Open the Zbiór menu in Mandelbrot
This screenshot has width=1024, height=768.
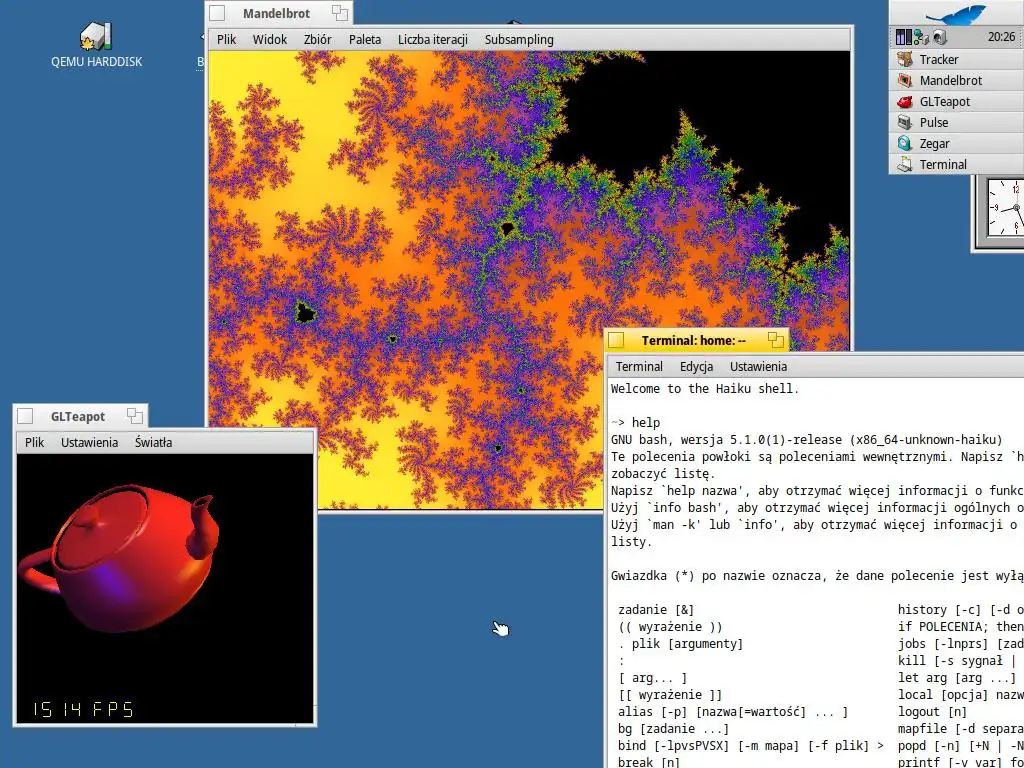317,39
